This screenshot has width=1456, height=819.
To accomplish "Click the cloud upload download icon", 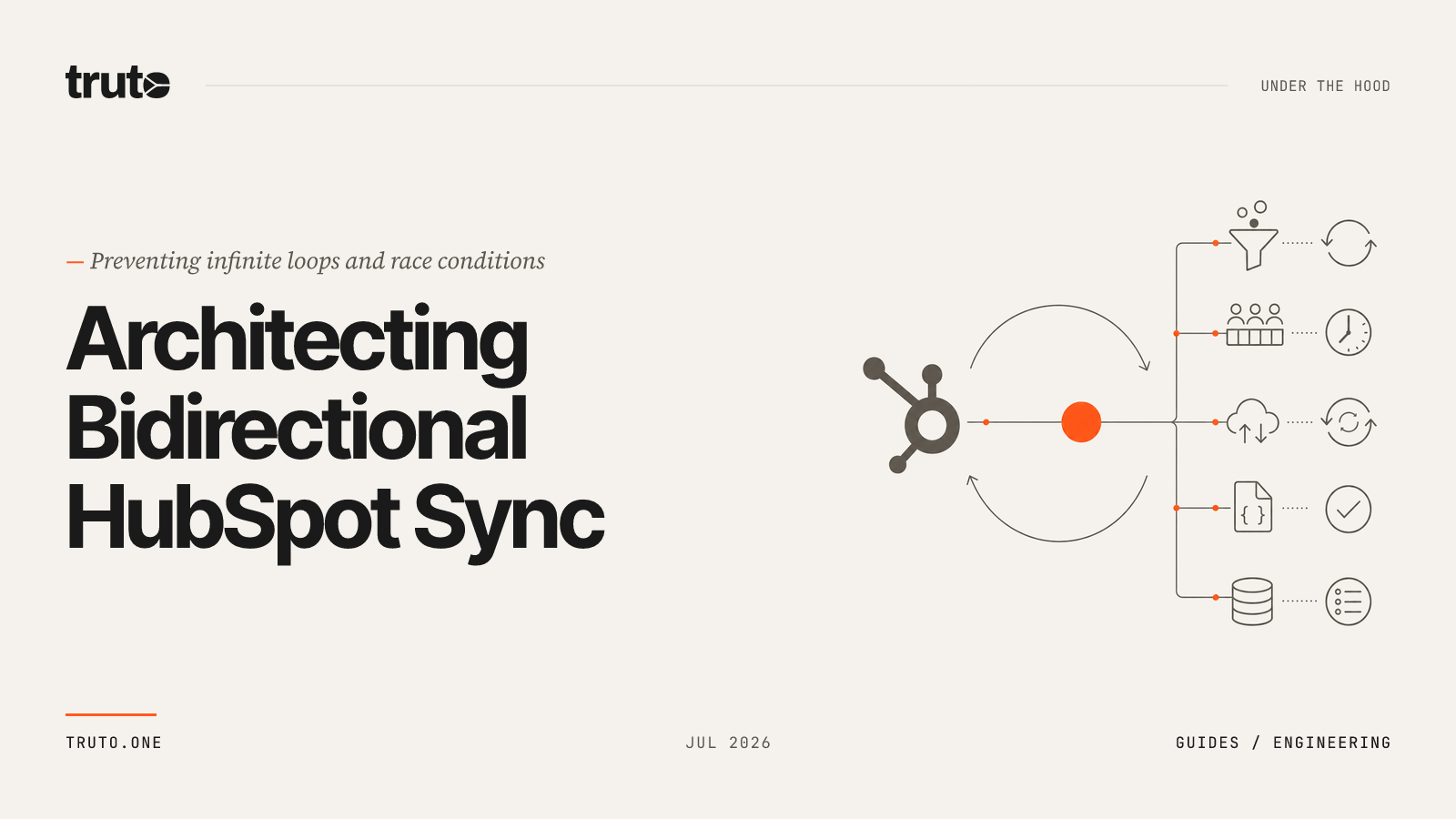I will 1253,421.
